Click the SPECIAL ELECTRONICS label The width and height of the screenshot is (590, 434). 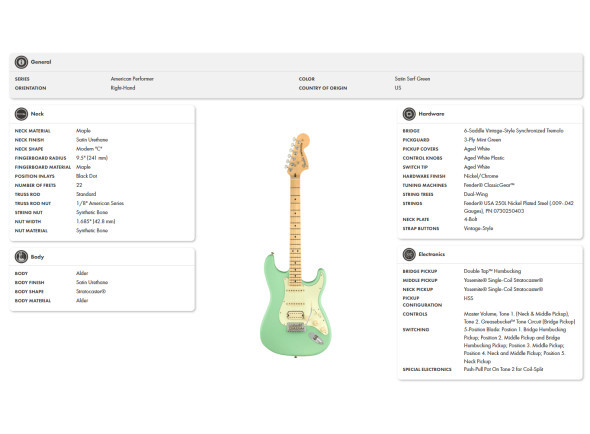click(x=427, y=370)
